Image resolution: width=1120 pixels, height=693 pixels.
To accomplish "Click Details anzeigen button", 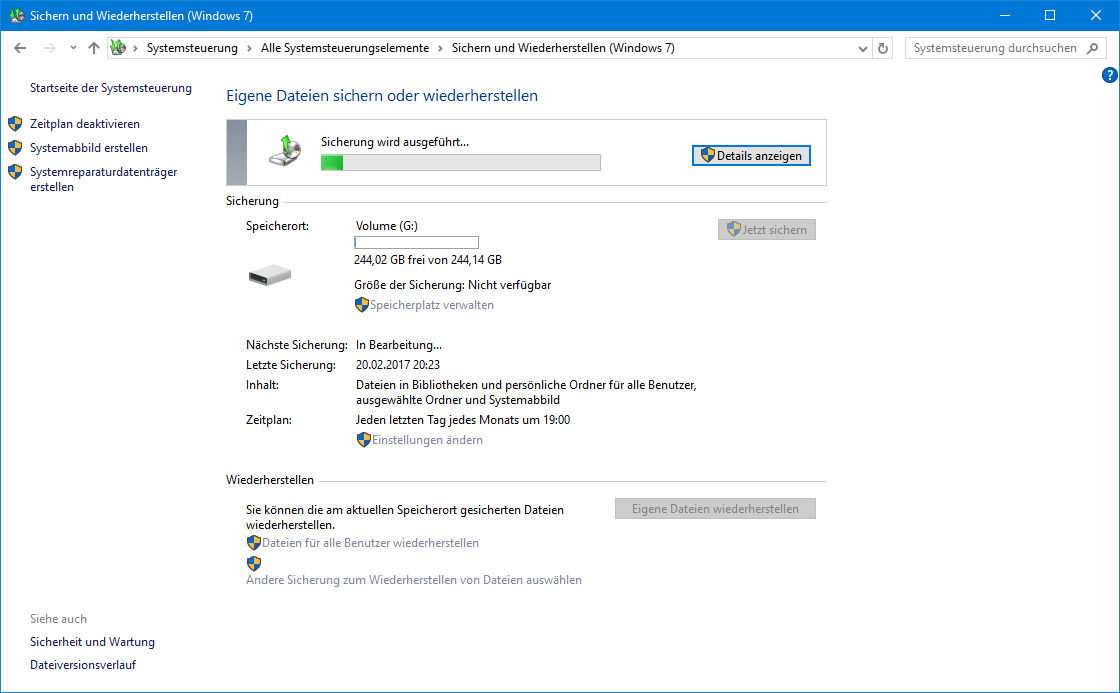I will 751,156.
